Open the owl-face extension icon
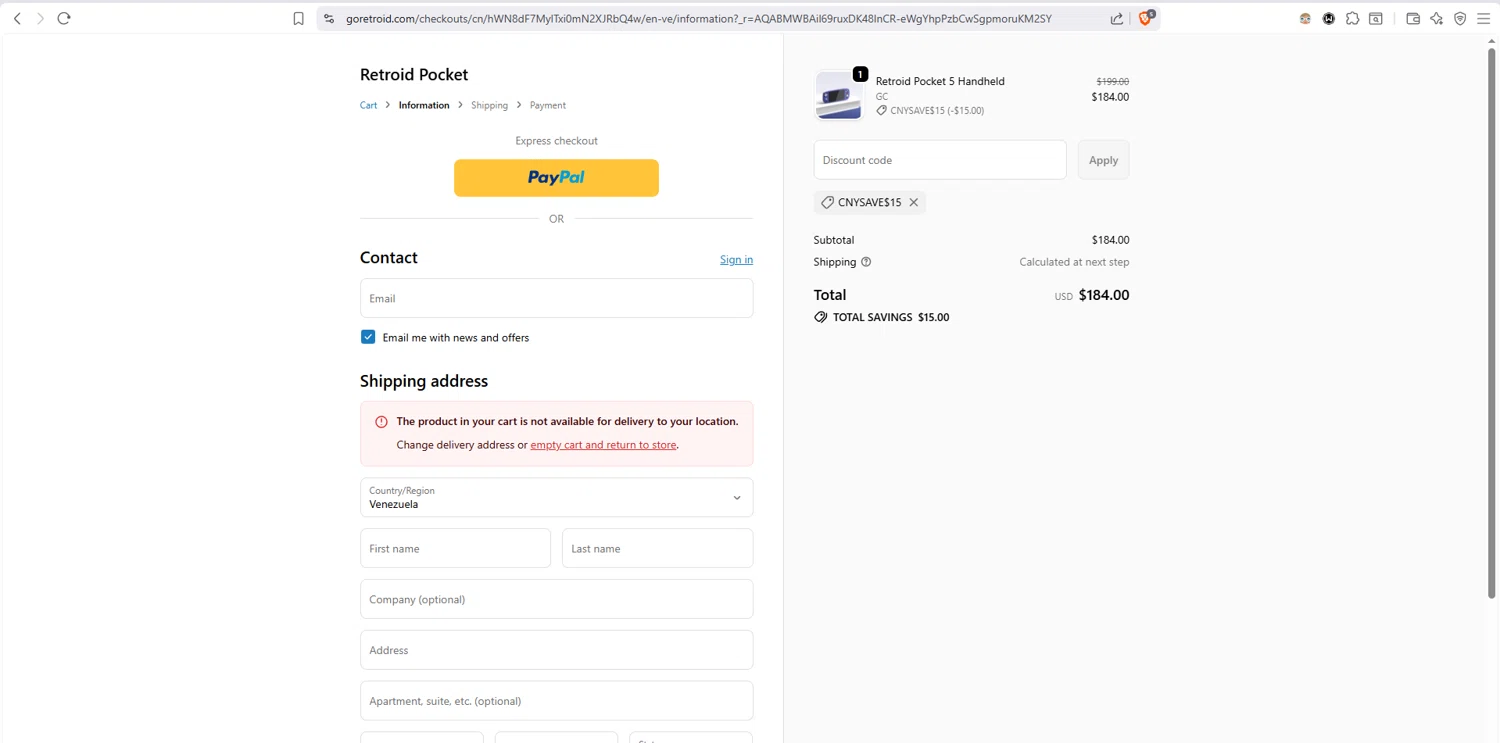 (1305, 18)
